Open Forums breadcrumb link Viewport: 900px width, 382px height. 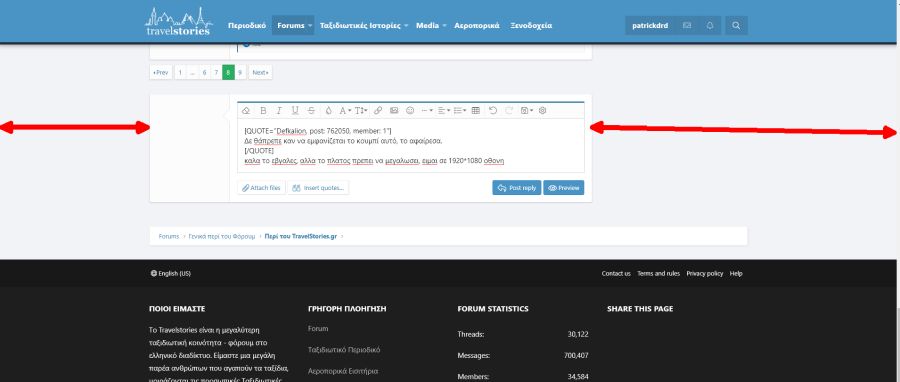(x=169, y=236)
